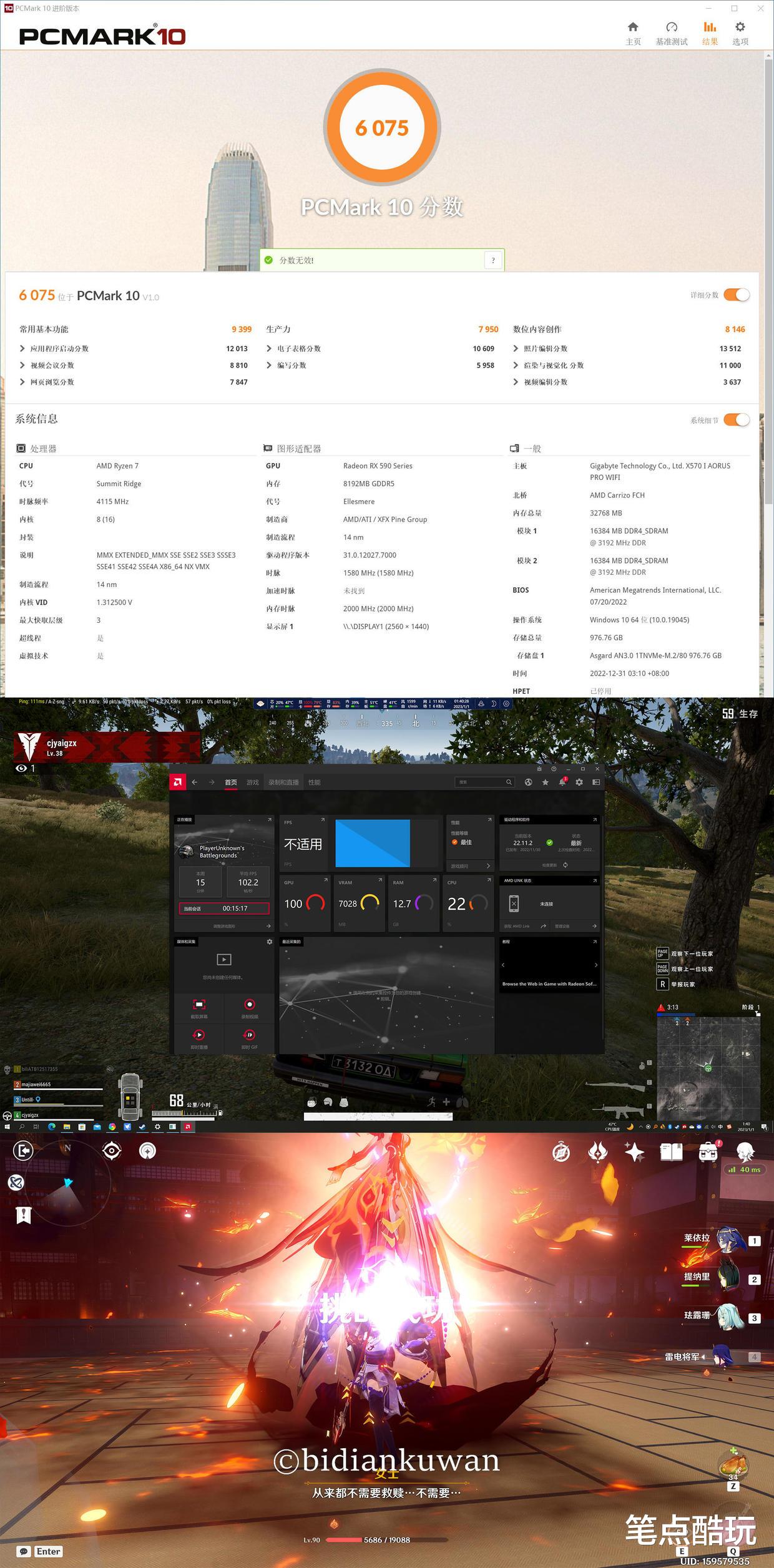
Task: Open Radeon Software settings gear
Action: (579, 782)
